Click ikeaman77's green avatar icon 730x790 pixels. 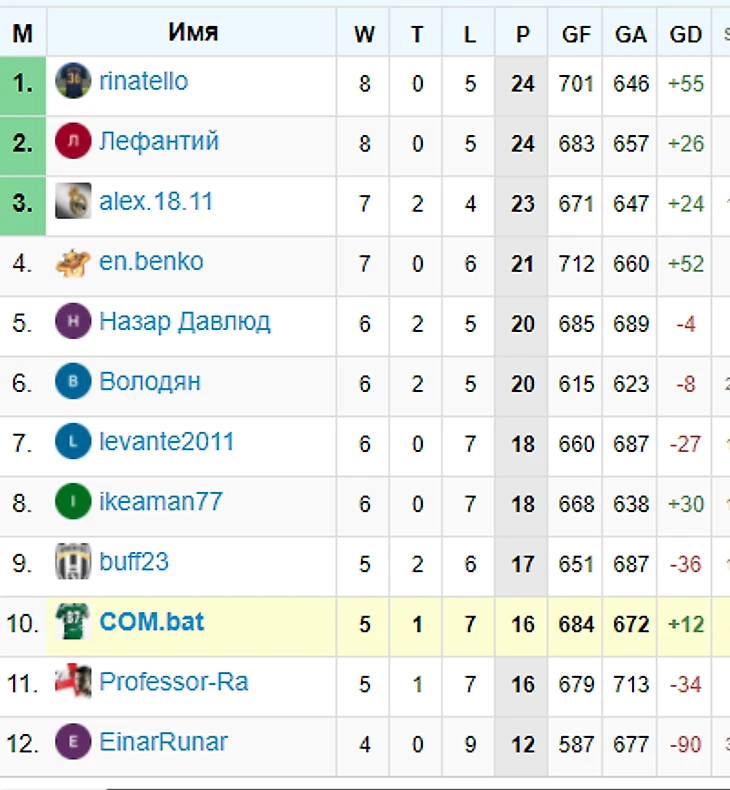[73, 502]
